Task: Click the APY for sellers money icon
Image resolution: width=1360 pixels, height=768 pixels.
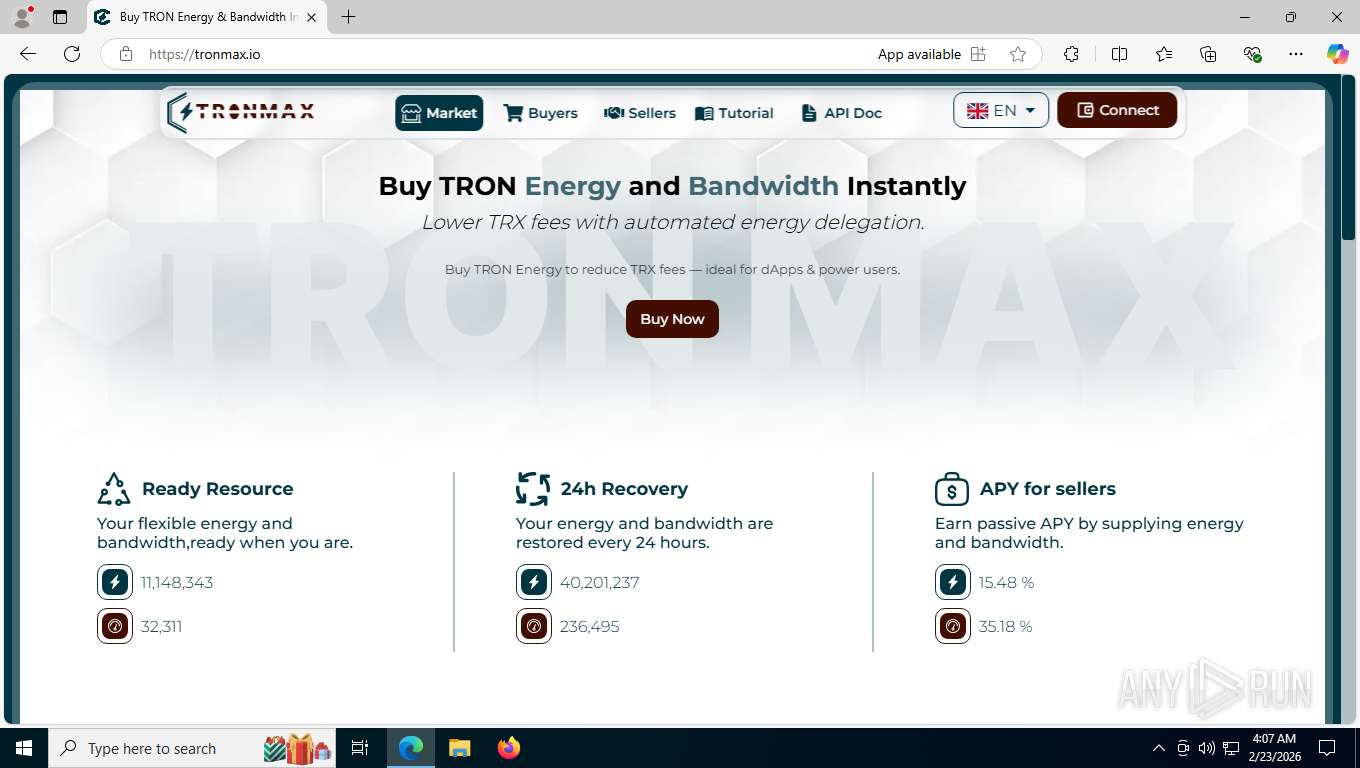Action: [x=952, y=489]
